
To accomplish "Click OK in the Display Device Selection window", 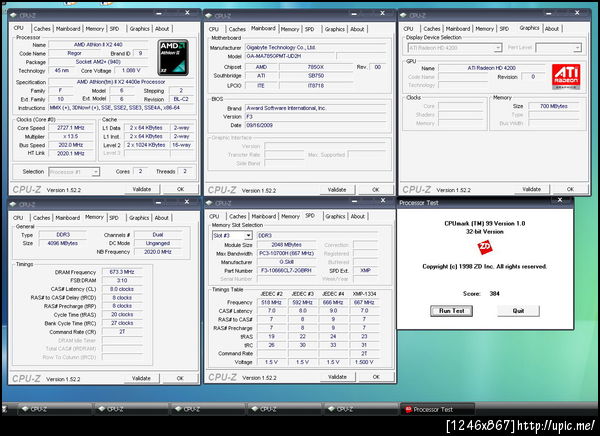I will point(571,189).
